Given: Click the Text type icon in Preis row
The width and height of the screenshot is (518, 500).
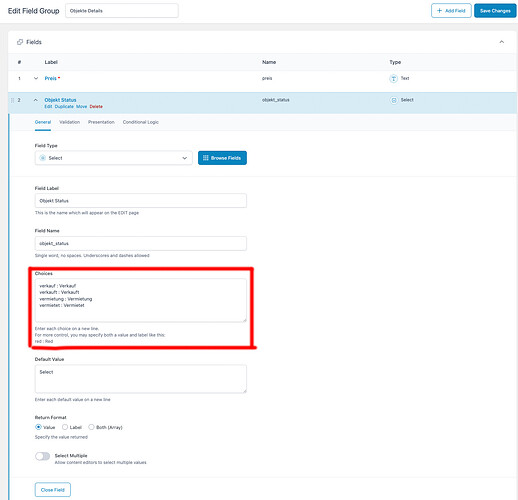Looking at the screenshot, I should (393, 79).
